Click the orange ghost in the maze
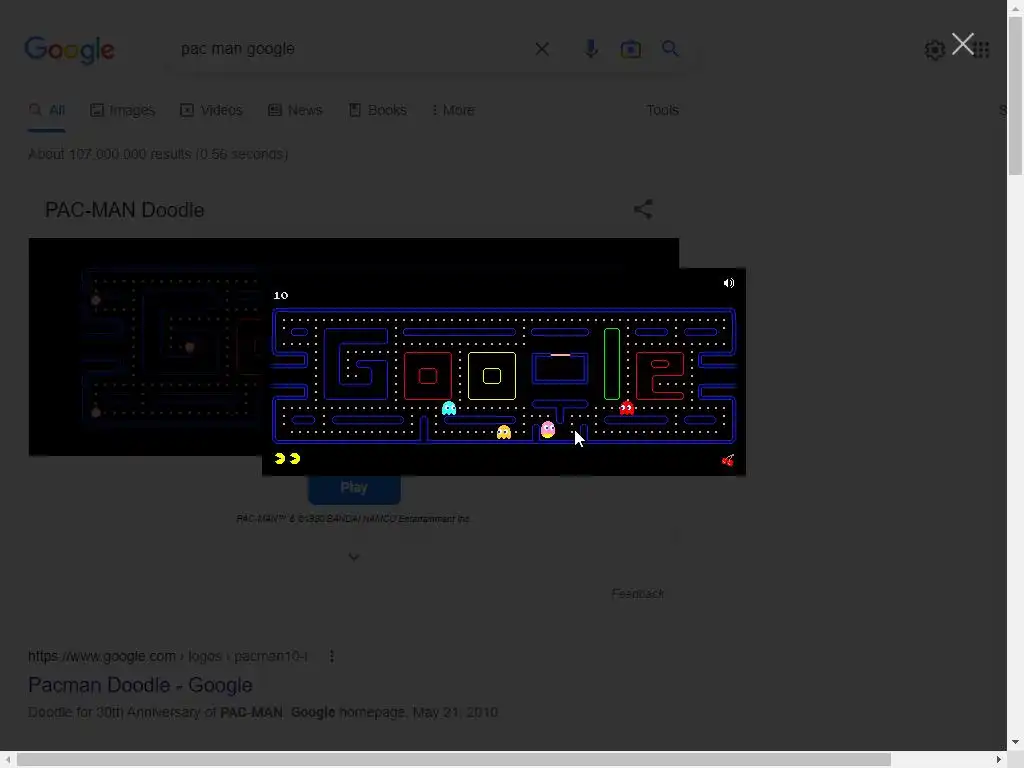 [x=504, y=432]
